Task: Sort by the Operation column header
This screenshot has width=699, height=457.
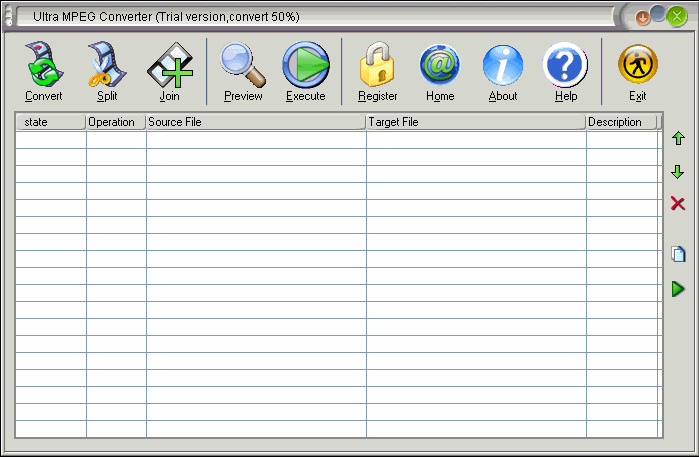Action: coord(115,122)
